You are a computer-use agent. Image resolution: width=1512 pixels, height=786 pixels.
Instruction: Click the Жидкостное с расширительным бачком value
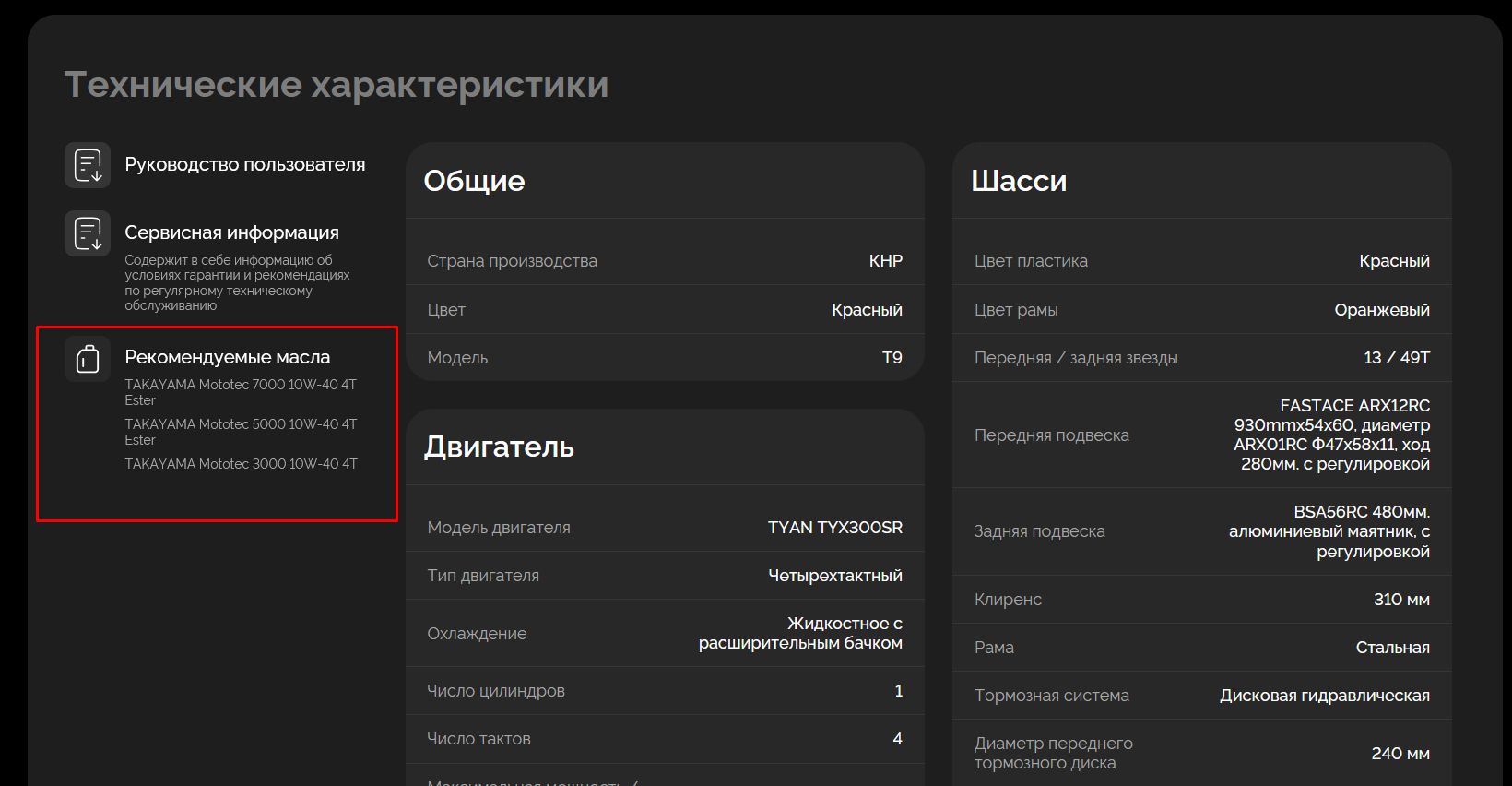pyautogui.click(x=800, y=634)
